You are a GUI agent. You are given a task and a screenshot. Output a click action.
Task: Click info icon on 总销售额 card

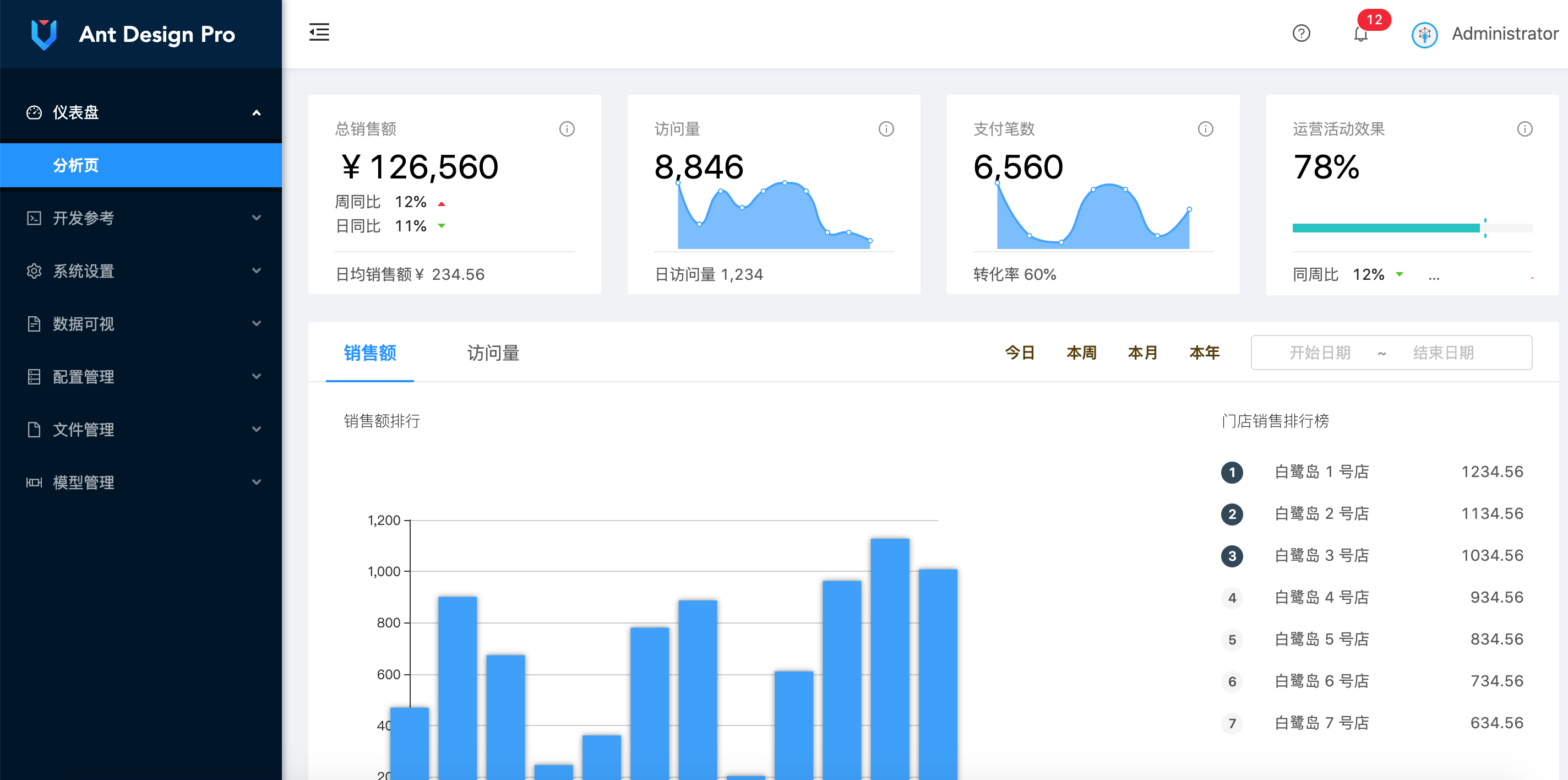point(567,129)
